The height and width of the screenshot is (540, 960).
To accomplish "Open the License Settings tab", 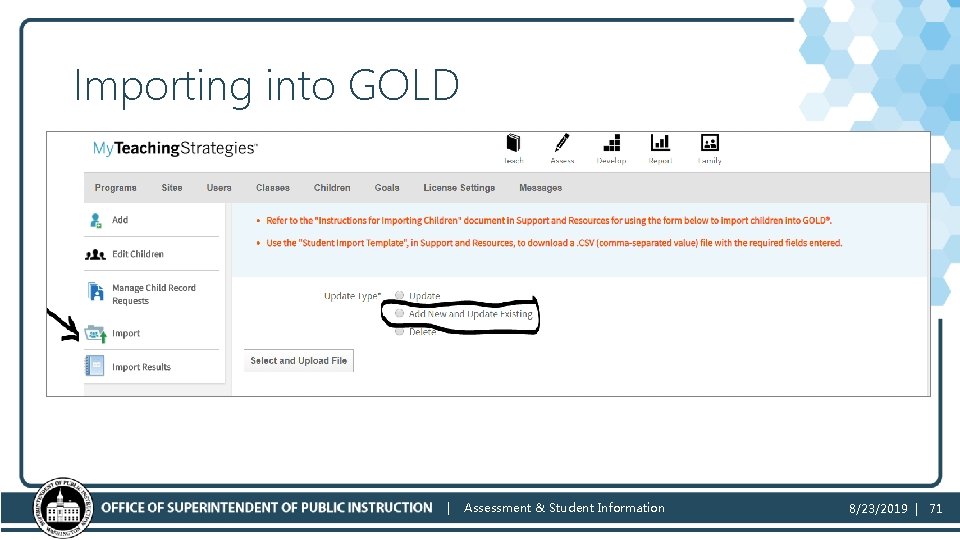I will [459, 188].
